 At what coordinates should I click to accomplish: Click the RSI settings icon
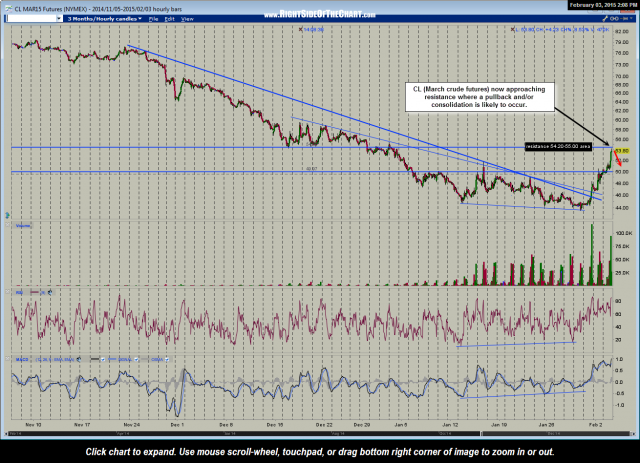click(50, 292)
